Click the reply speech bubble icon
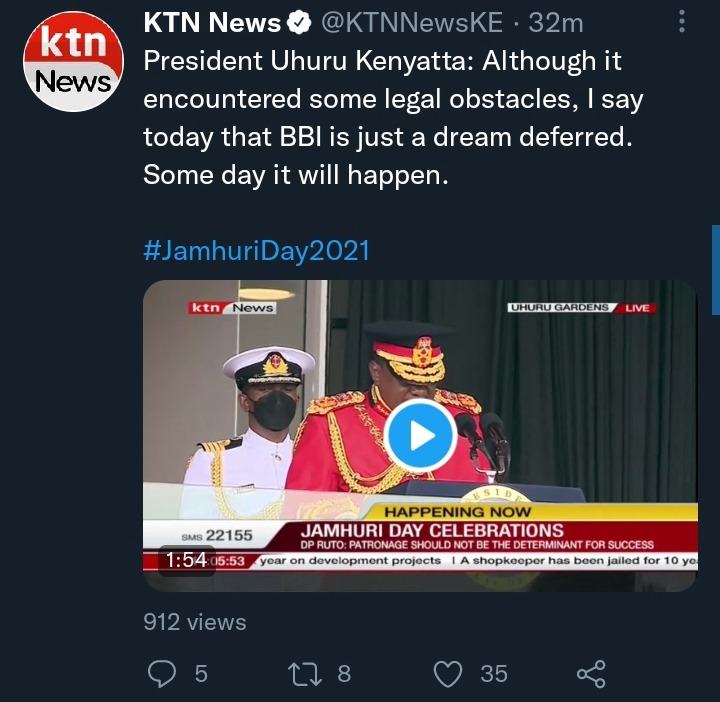Screen dimensions: 720x702 [162, 674]
